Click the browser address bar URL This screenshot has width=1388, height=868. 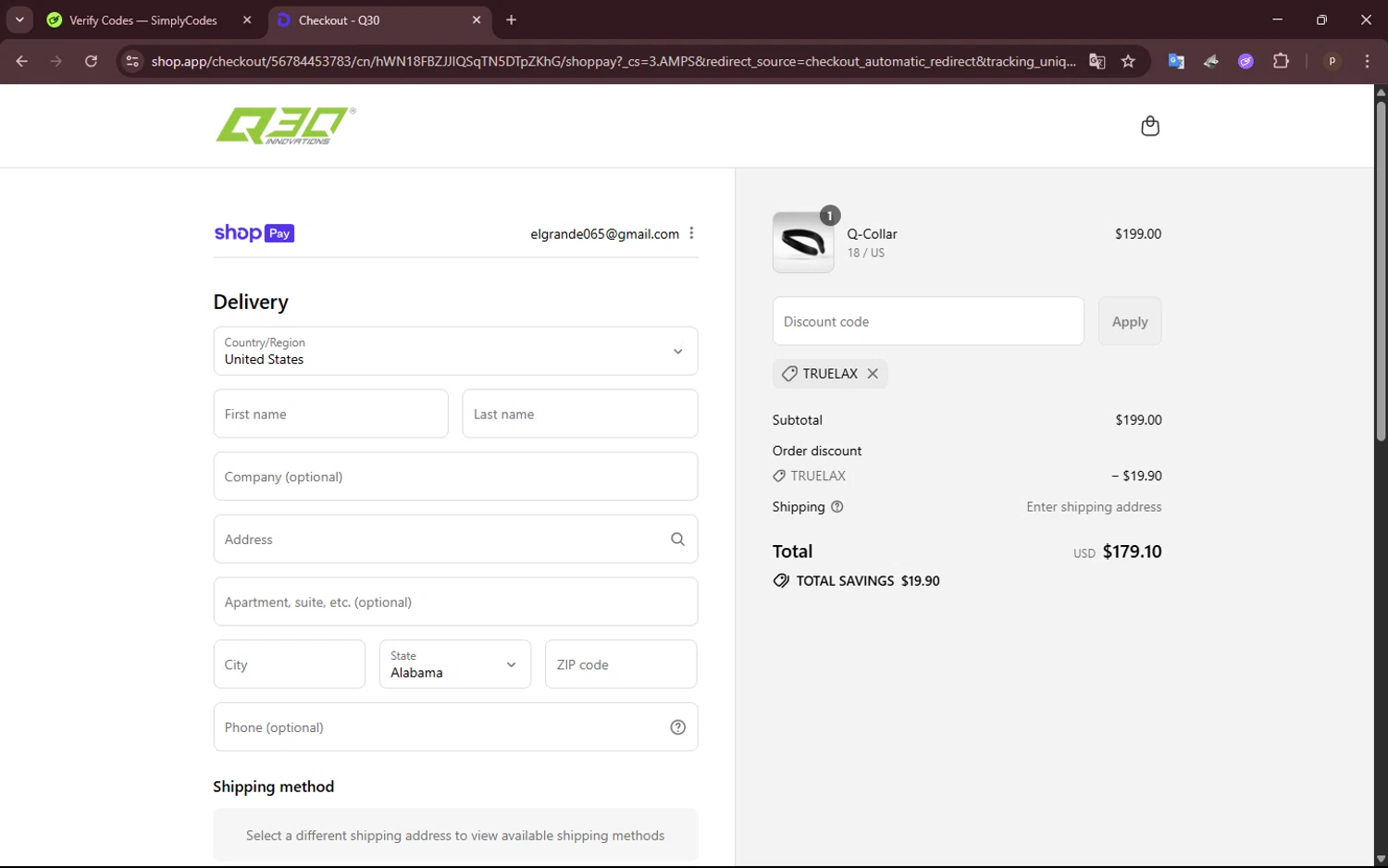(x=613, y=61)
